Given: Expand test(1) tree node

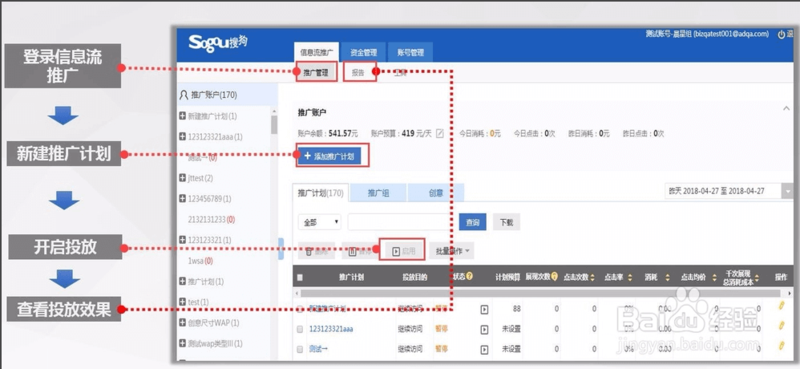Looking at the screenshot, I should pyautogui.click(x=183, y=302).
